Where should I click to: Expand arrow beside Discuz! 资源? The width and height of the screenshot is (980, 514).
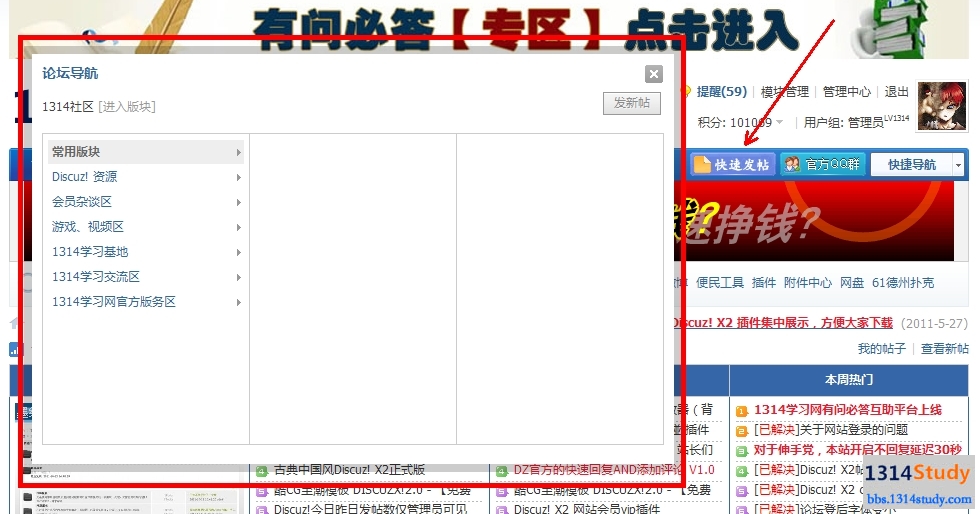point(239,178)
